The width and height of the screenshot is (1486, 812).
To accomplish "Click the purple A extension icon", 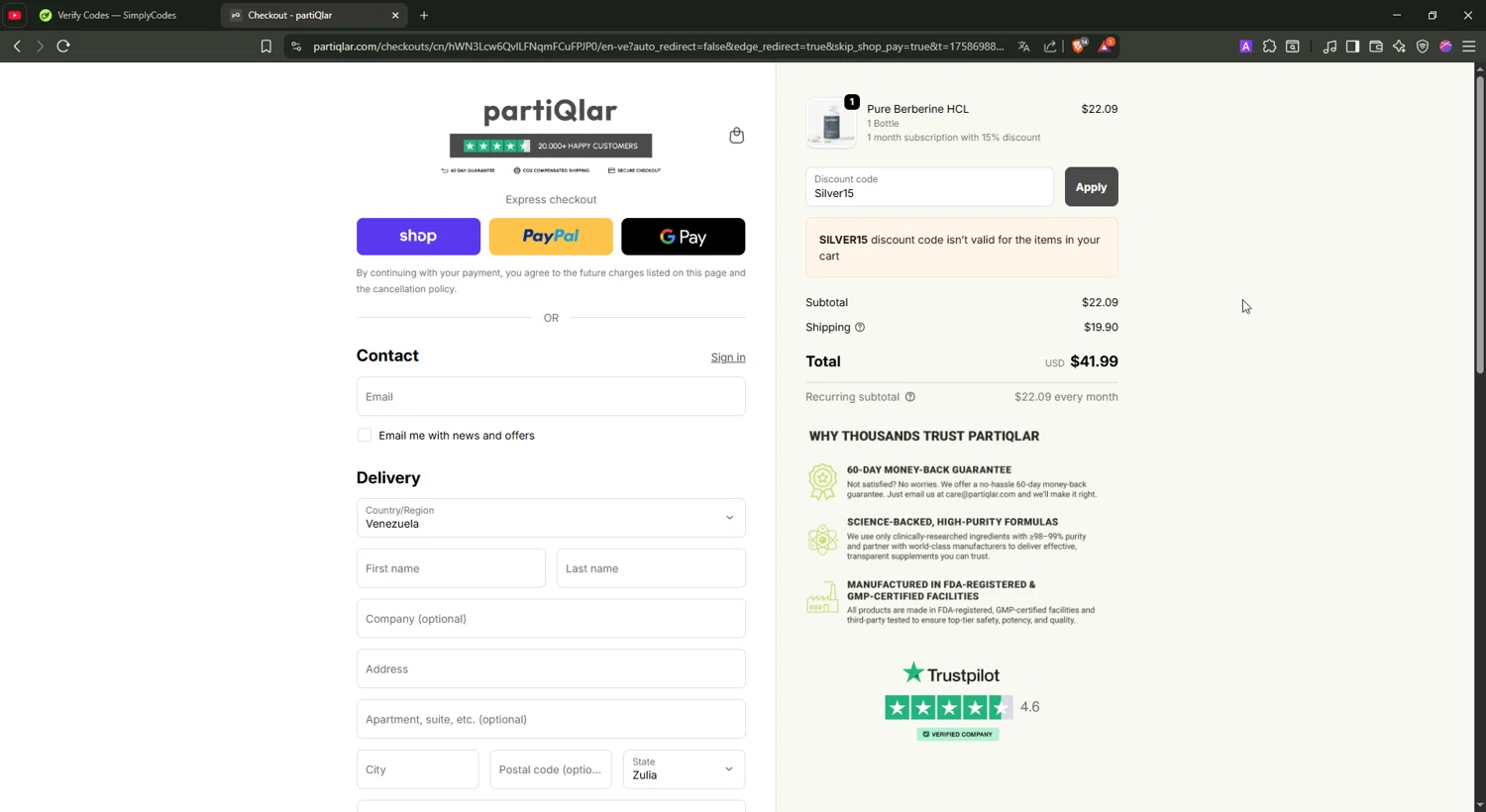I will [x=1245, y=47].
